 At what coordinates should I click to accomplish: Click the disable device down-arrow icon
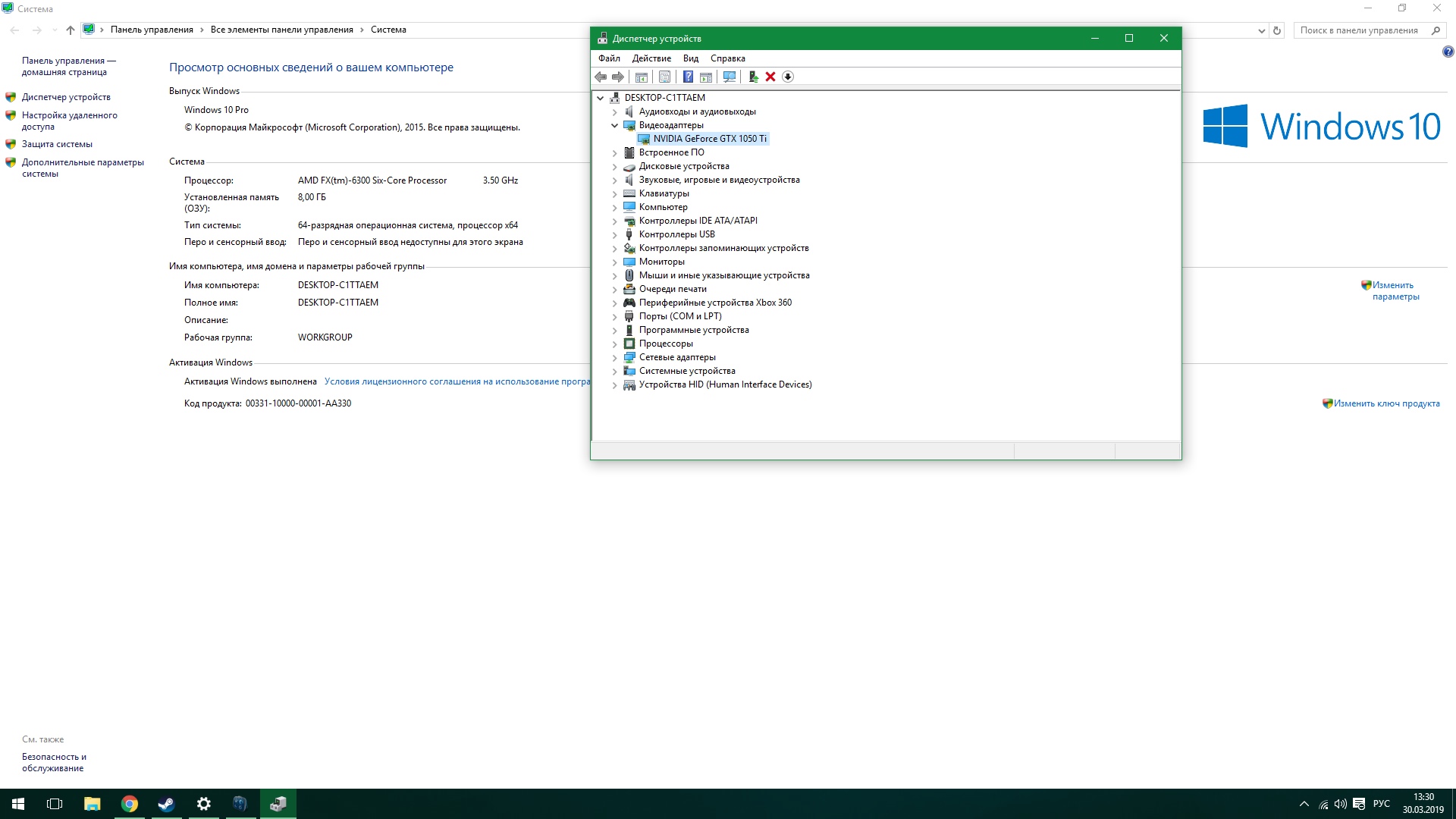tap(788, 77)
